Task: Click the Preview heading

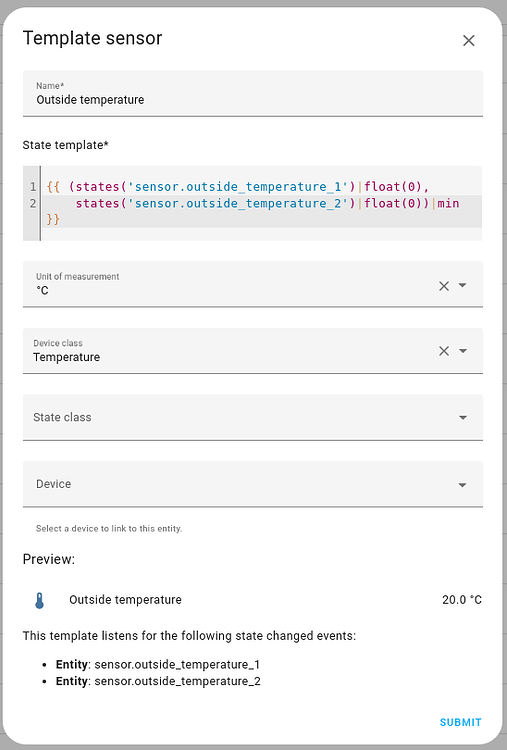Action: tap(49, 559)
